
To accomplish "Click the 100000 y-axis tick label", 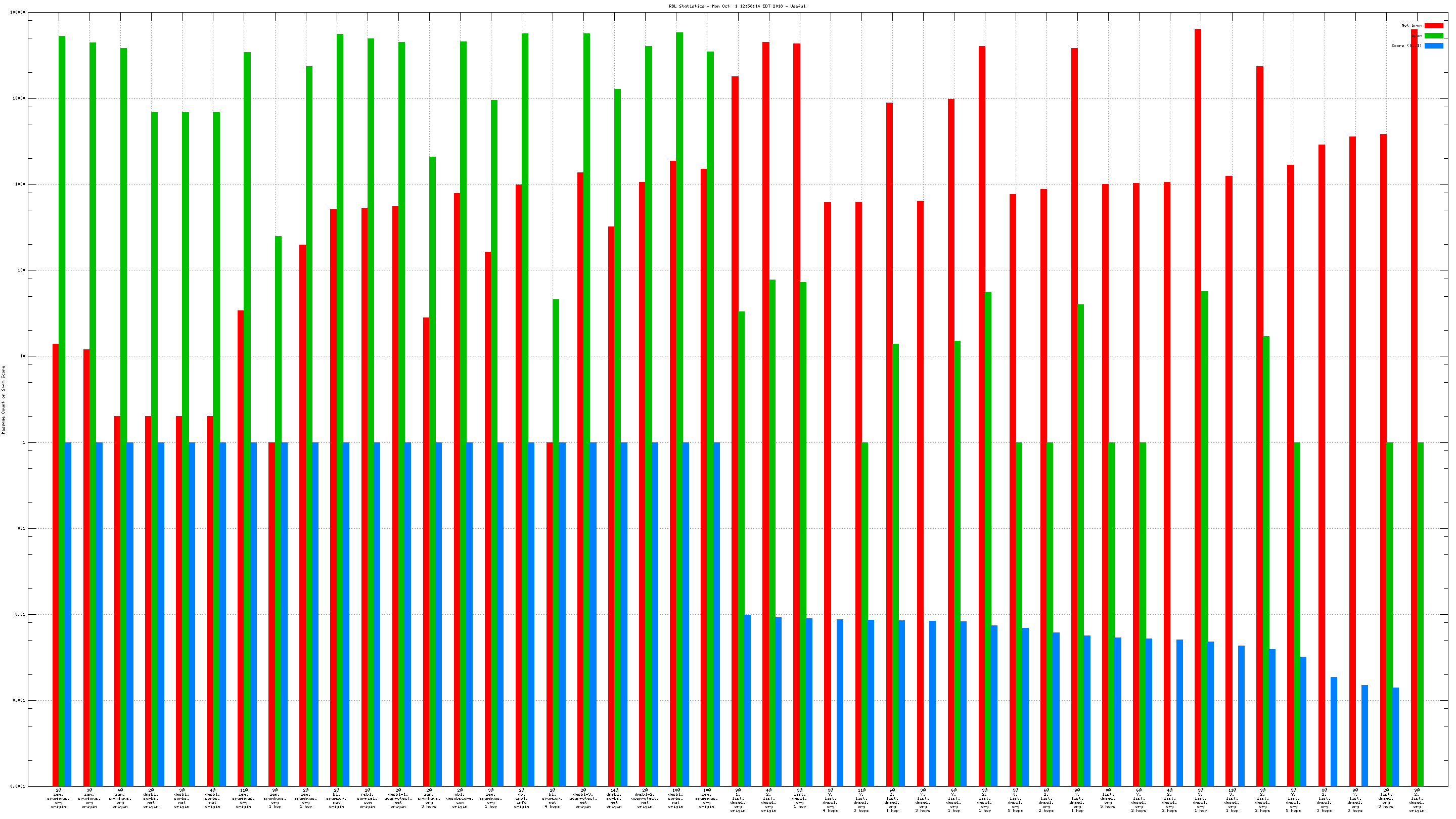I will click(18, 13).
